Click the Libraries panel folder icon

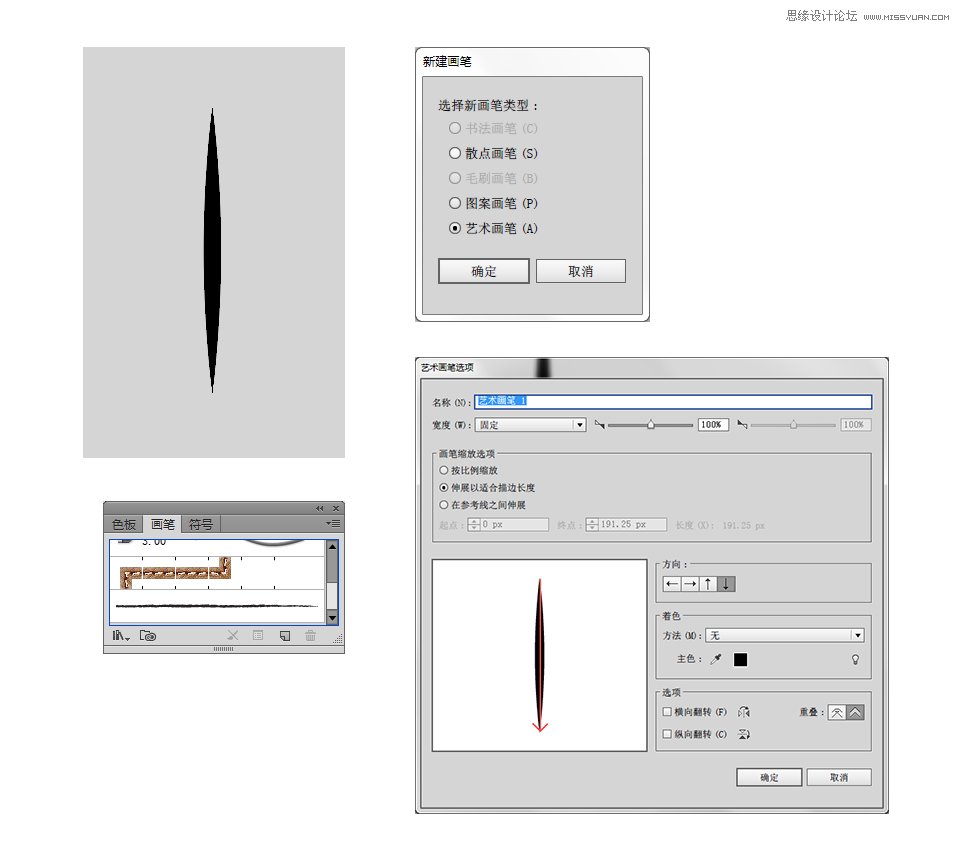(x=148, y=636)
